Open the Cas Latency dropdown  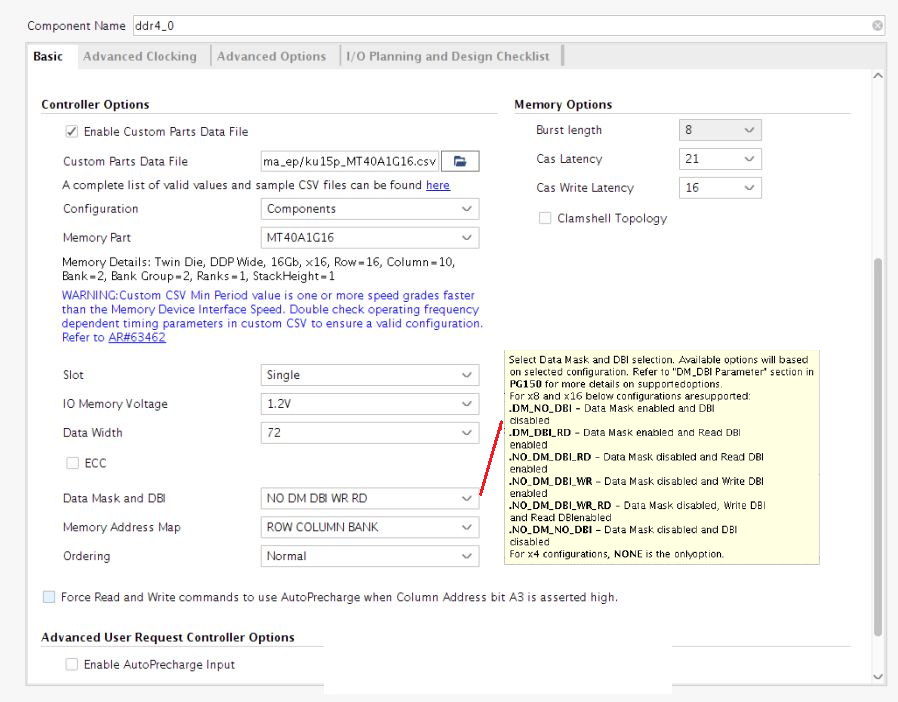[720, 159]
